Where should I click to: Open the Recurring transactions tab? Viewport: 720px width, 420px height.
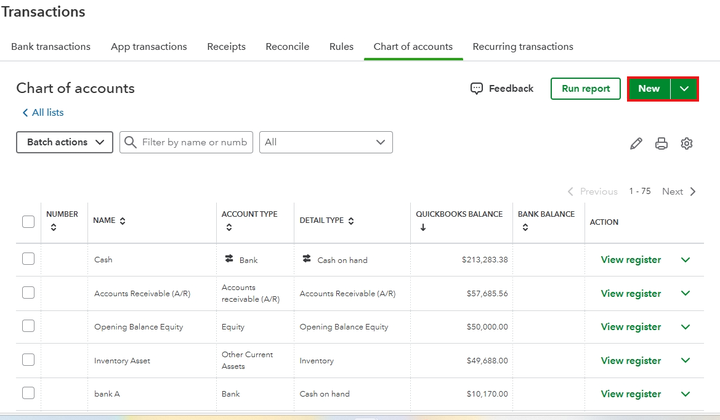523,47
